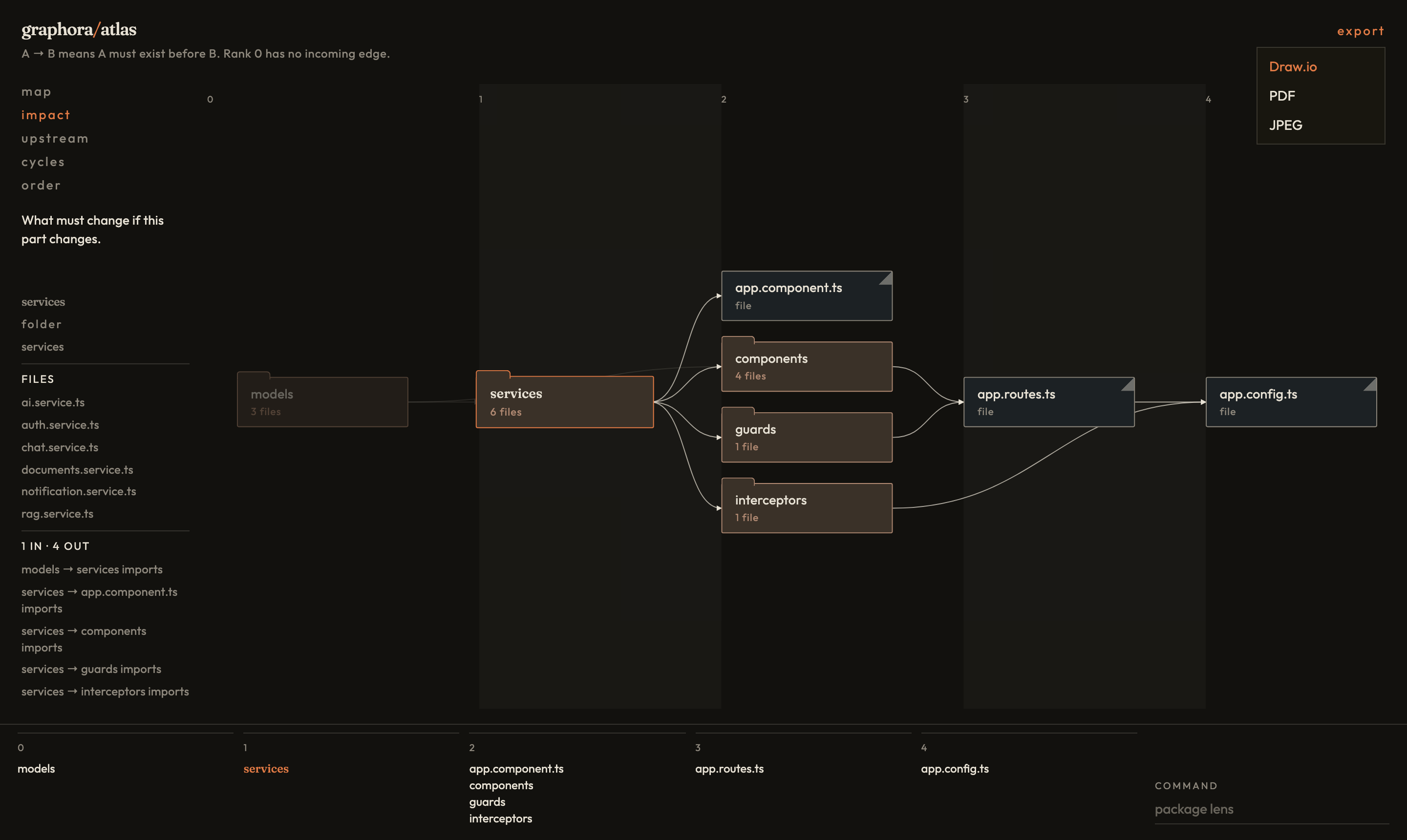Click app.routes.ts in the rank 3 column
The image size is (1407, 840).
(729, 769)
